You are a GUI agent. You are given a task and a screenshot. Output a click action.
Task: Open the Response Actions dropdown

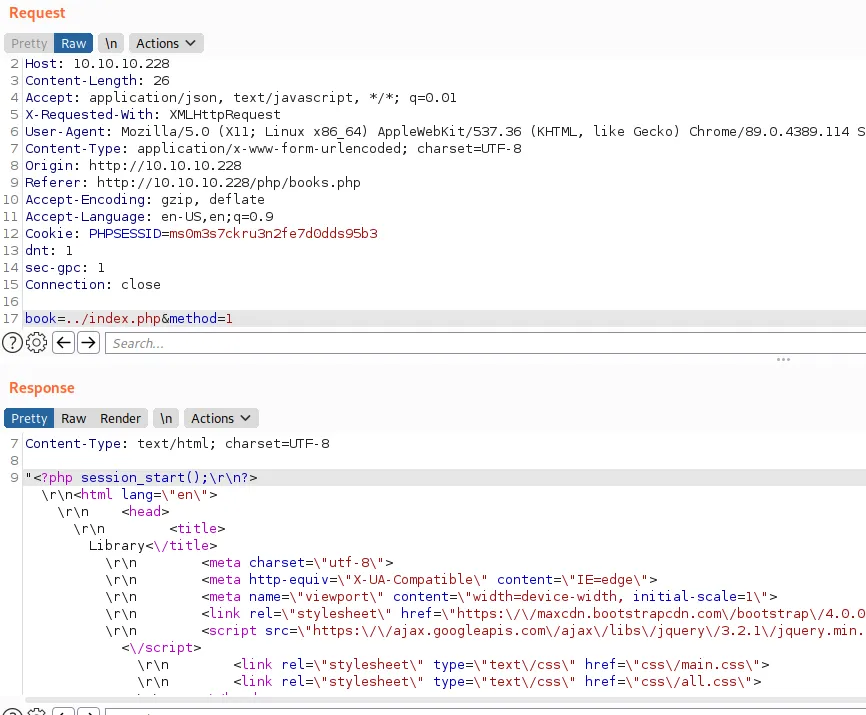pos(221,419)
